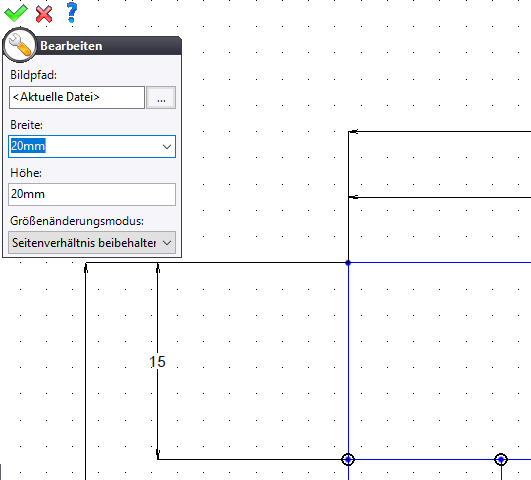Cancel edit with the red X
531x480 pixels.
coord(44,14)
